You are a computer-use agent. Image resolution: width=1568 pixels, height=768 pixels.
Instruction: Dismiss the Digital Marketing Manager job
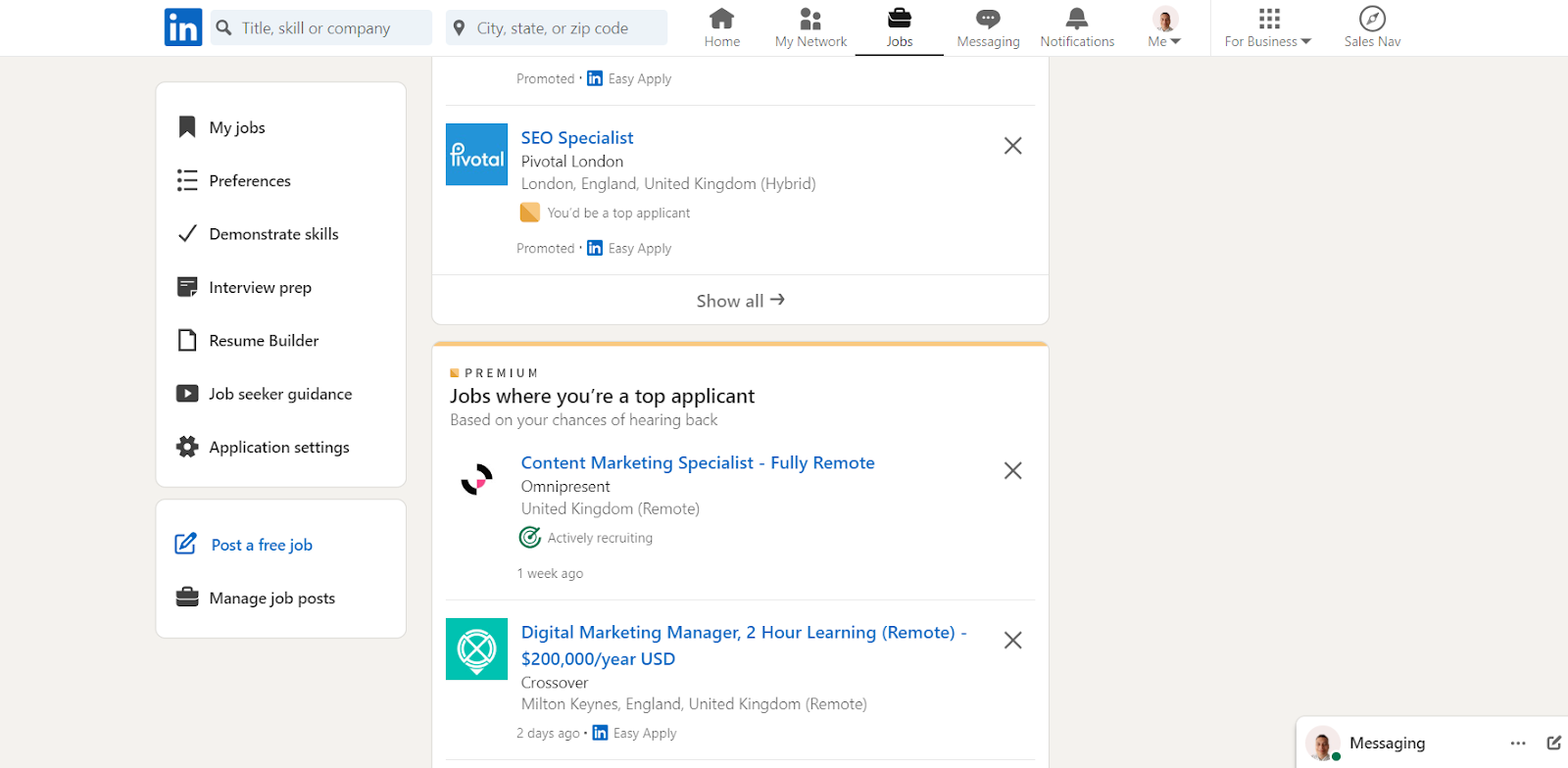point(1013,641)
